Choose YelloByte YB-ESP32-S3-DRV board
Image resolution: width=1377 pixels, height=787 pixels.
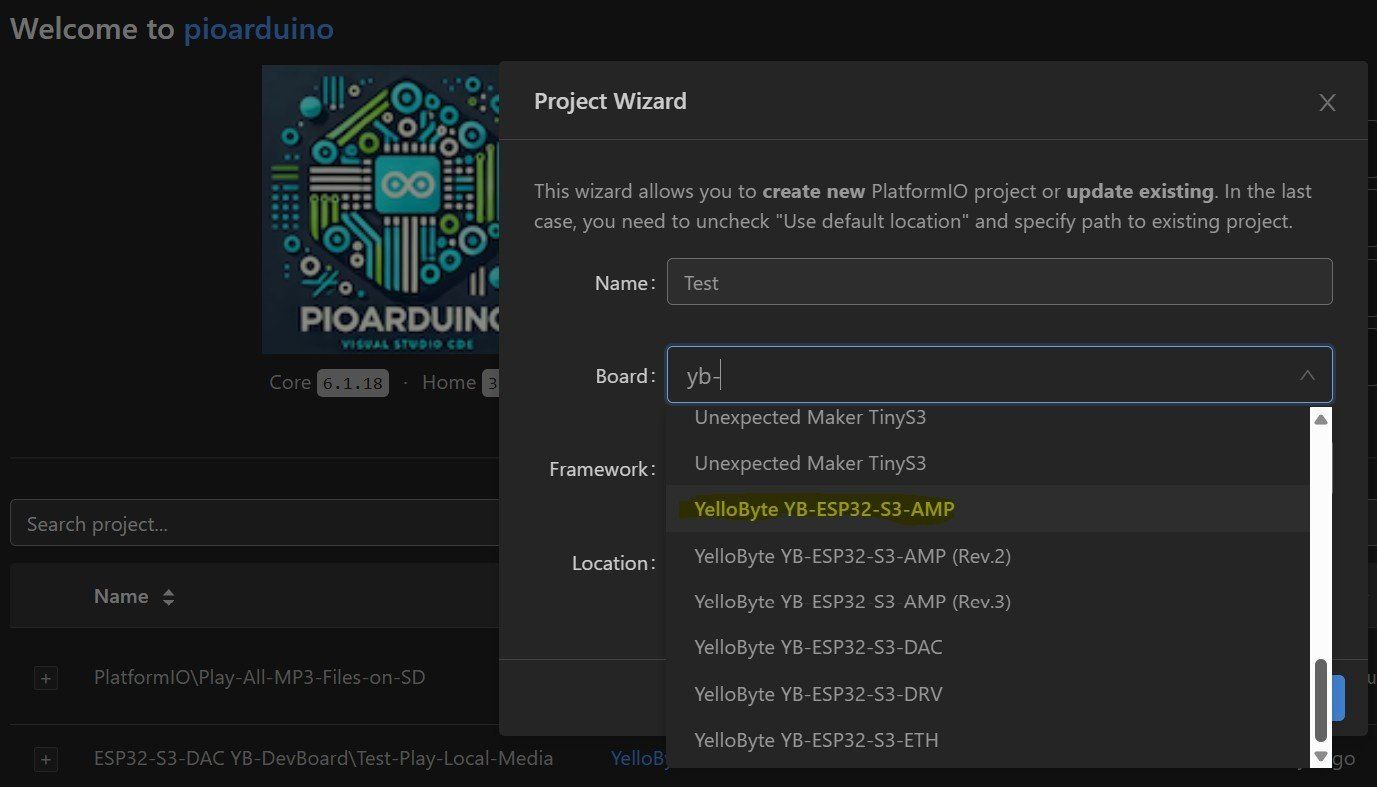(987, 693)
